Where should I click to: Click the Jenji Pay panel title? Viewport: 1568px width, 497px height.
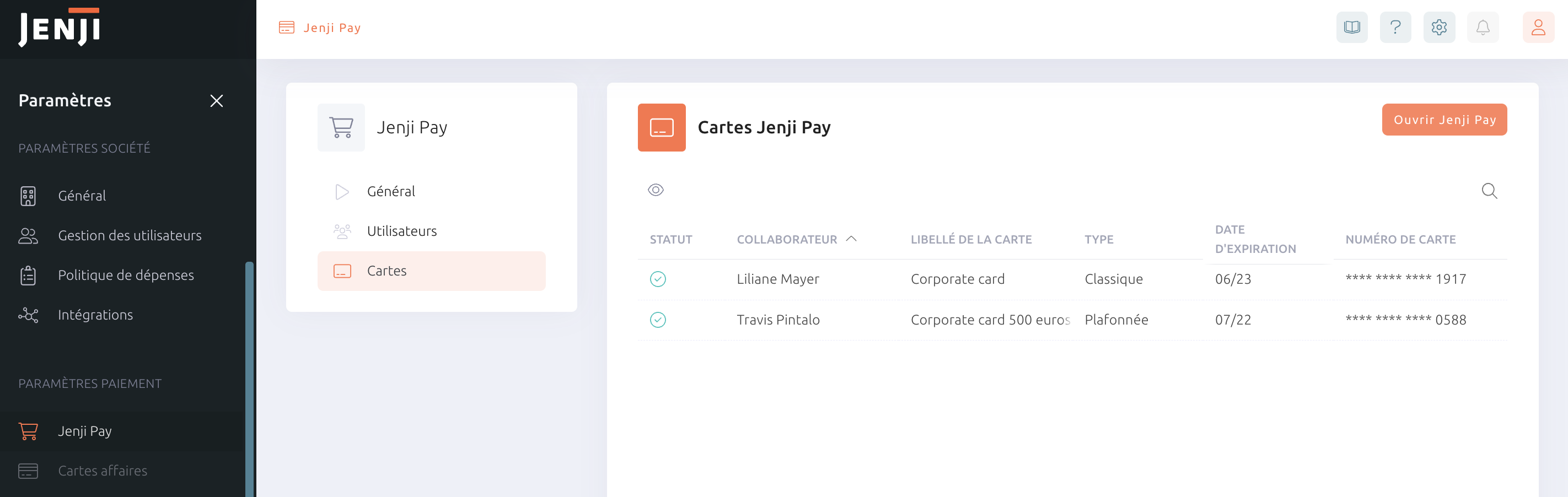pyautogui.click(x=411, y=128)
